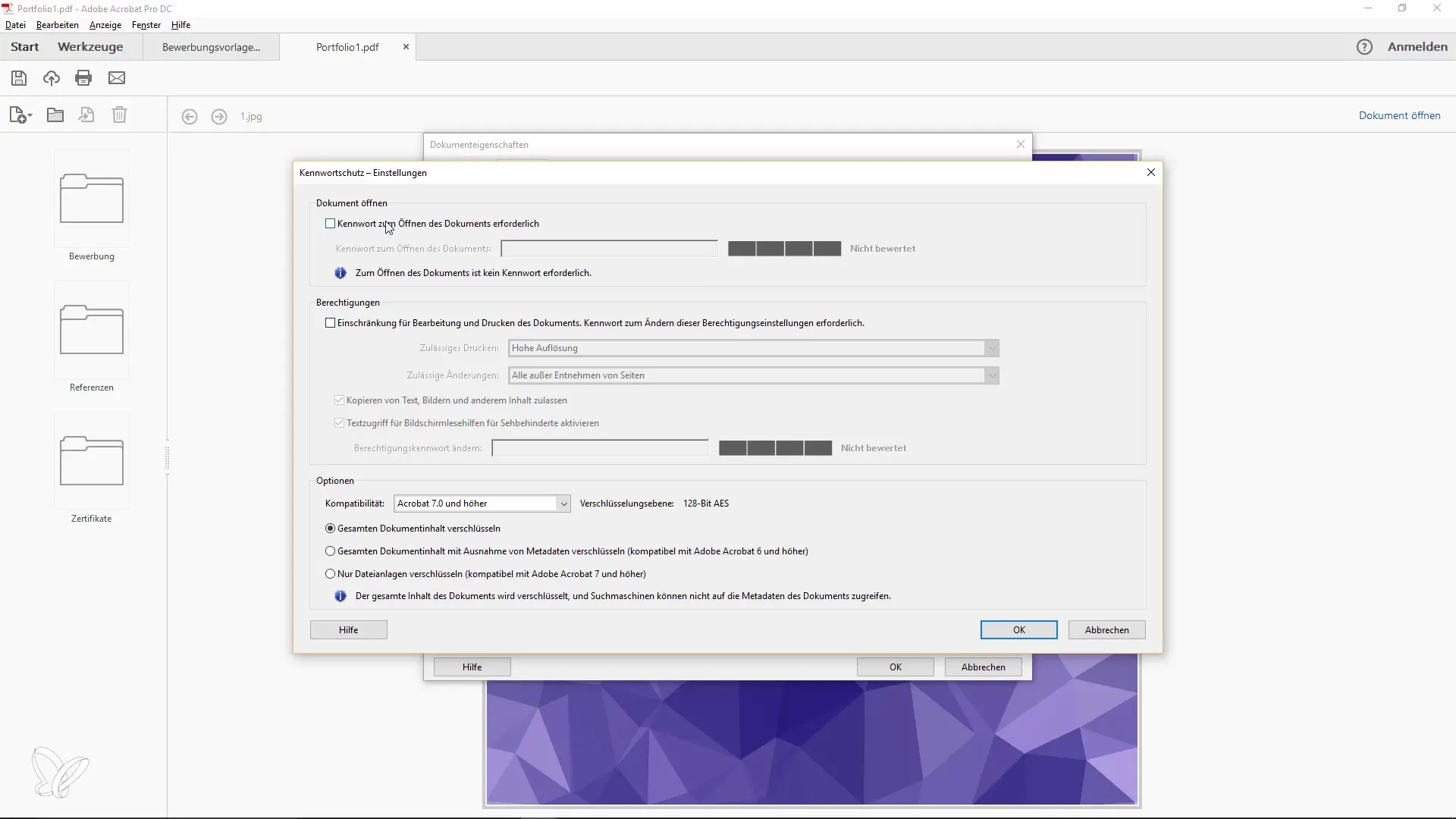Image resolution: width=1456 pixels, height=819 pixels.
Task: Switch to Bewerbungsvorlage document tab
Action: 212,47
